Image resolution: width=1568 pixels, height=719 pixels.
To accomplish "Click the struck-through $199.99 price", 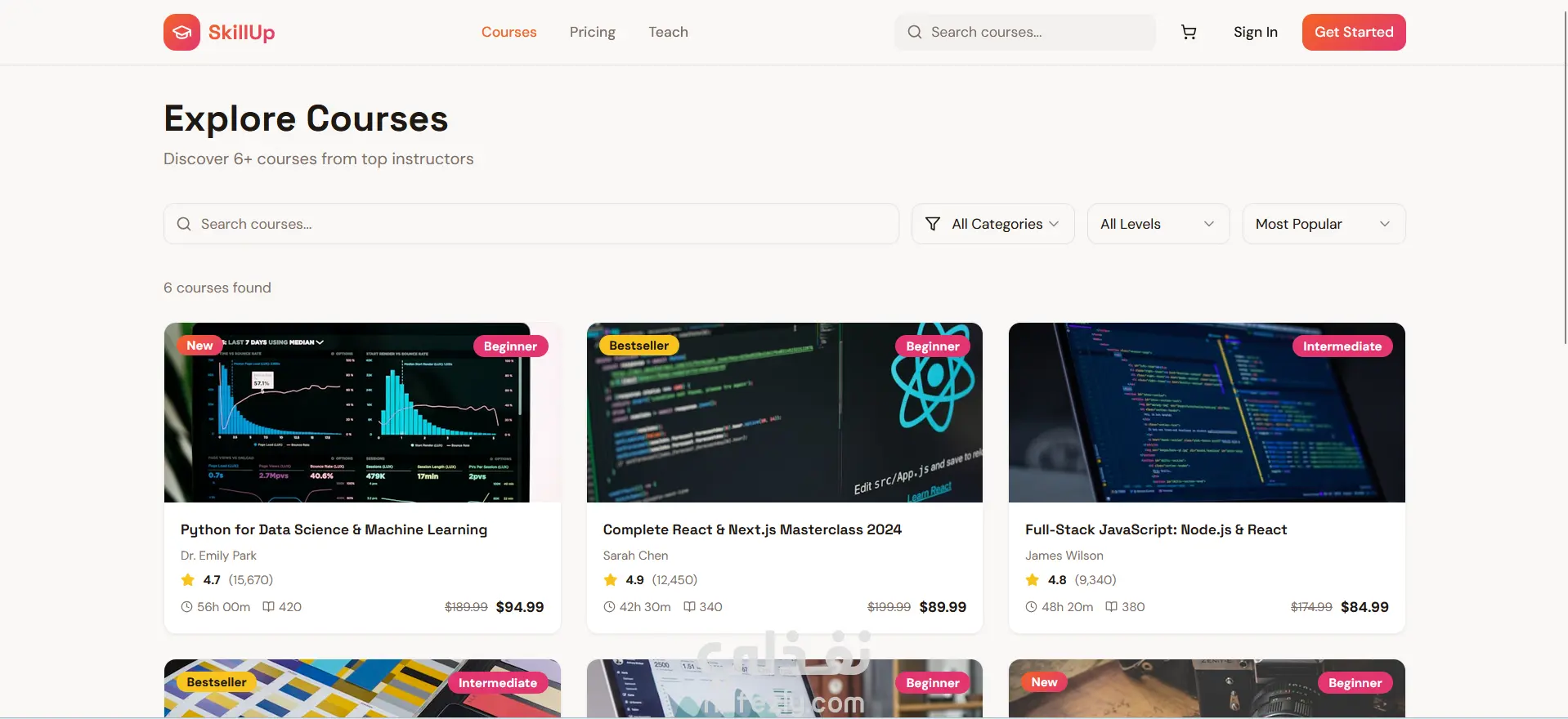I will pos(889,607).
